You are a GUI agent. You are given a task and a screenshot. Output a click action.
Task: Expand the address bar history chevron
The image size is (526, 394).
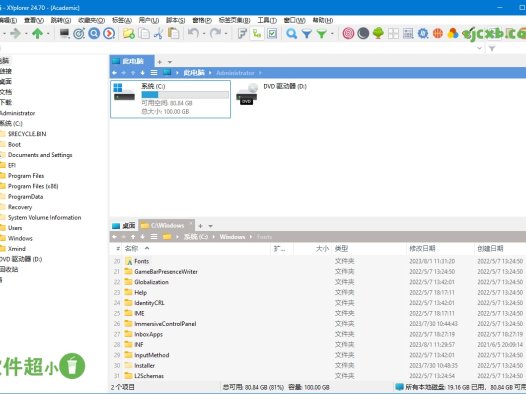tap(479, 48)
